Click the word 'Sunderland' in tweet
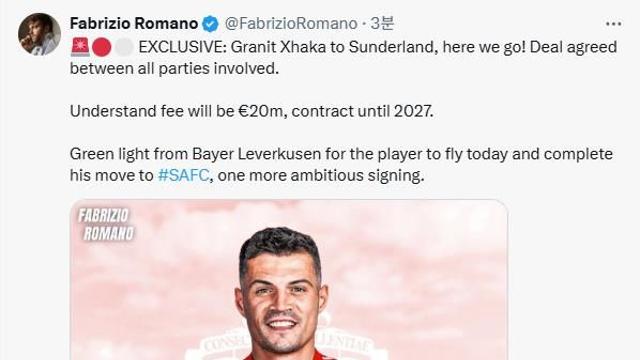 tap(393, 47)
